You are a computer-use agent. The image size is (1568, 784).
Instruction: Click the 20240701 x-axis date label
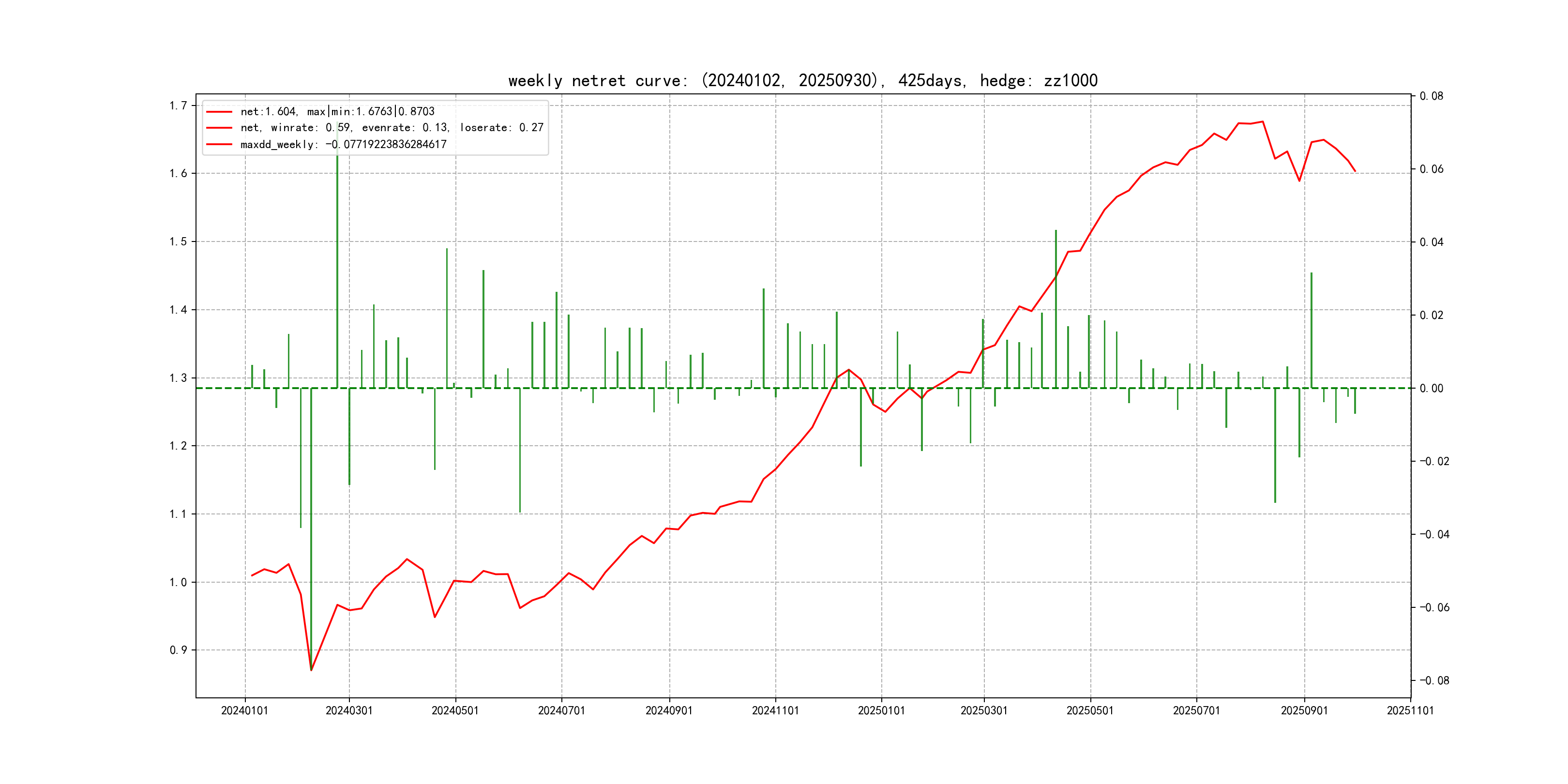(561, 710)
